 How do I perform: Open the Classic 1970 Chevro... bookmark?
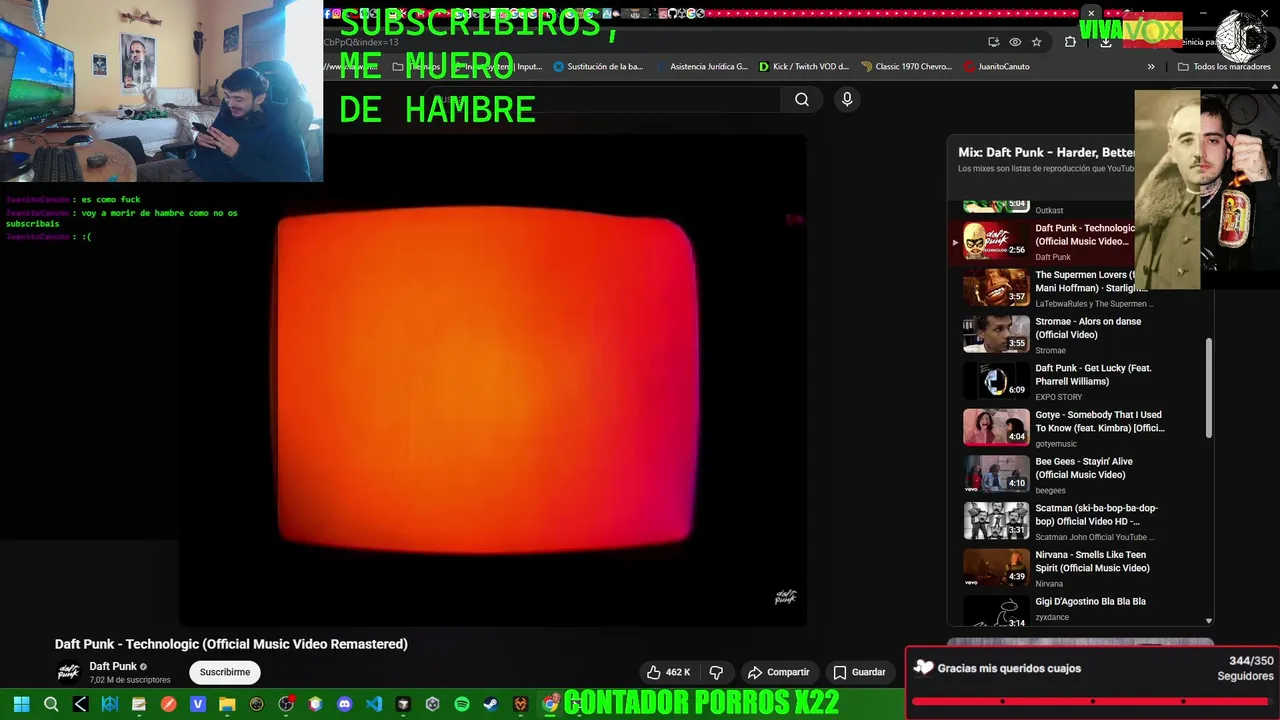tap(907, 67)
